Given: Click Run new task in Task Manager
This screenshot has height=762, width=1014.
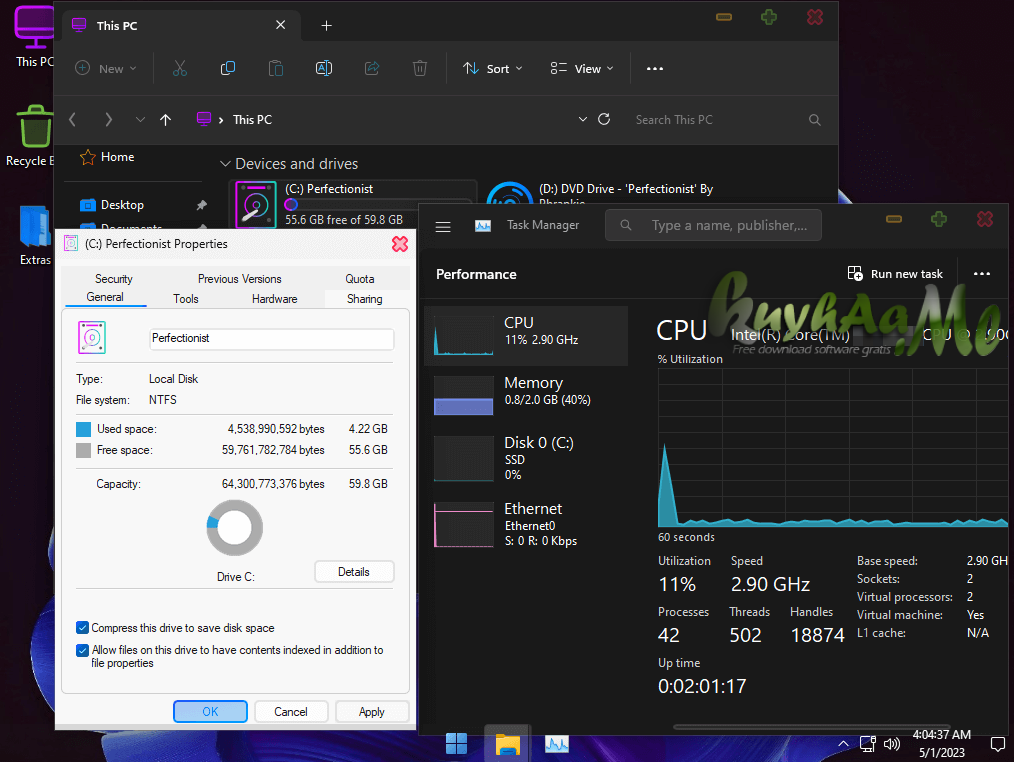Looking at the screenshot, I should [x=895, y=274].
